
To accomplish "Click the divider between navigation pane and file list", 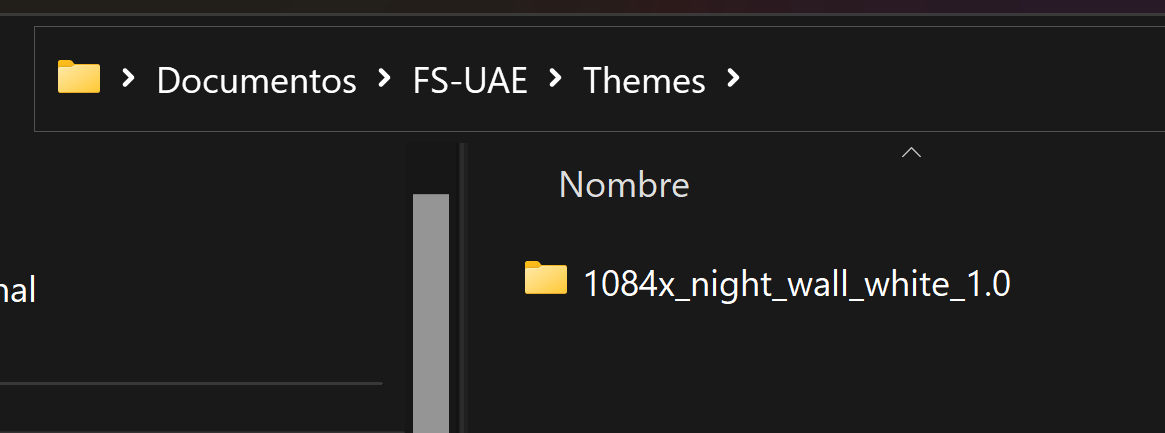I will [462, 288].
